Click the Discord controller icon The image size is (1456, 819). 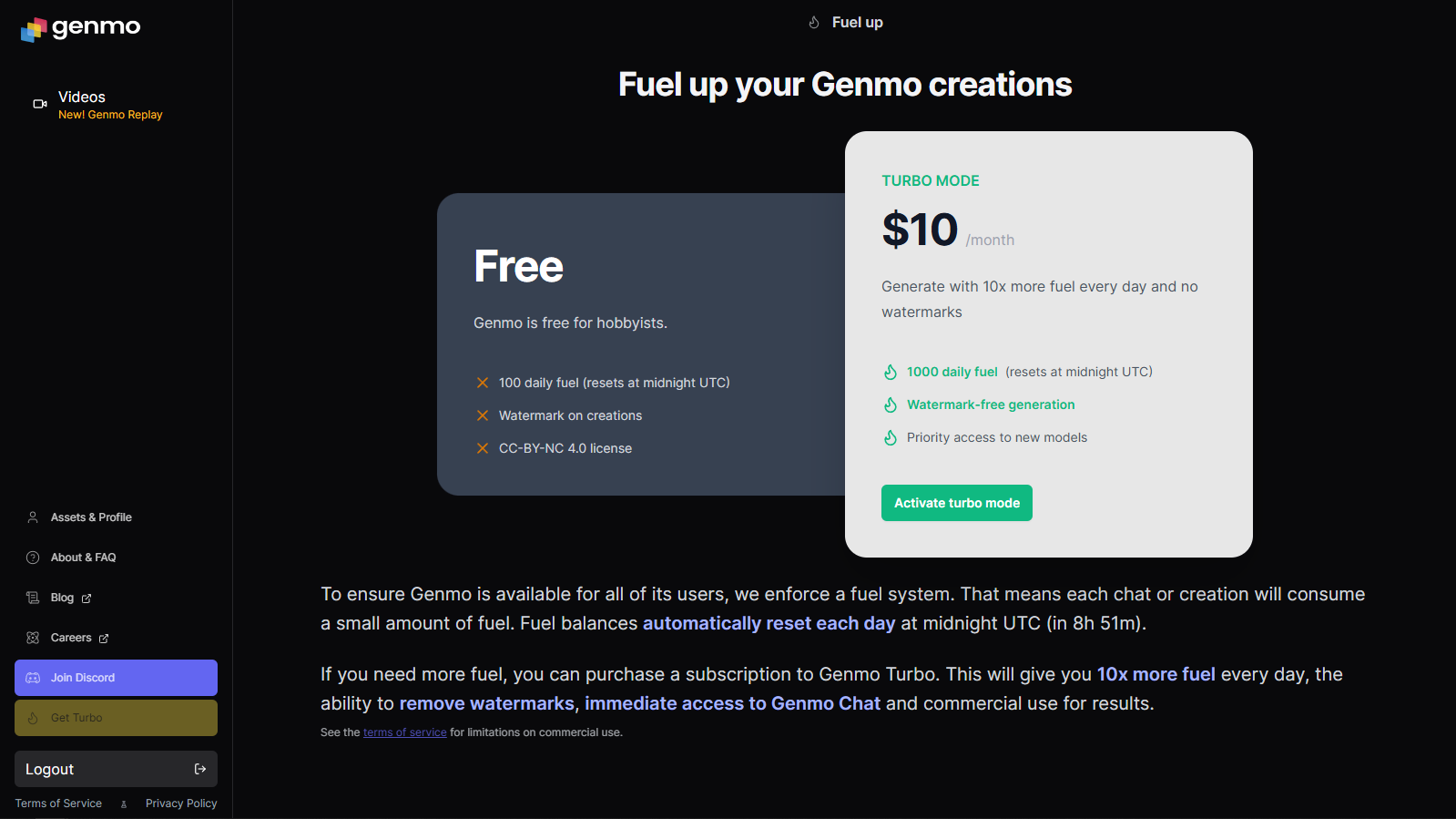coord(33,678)
